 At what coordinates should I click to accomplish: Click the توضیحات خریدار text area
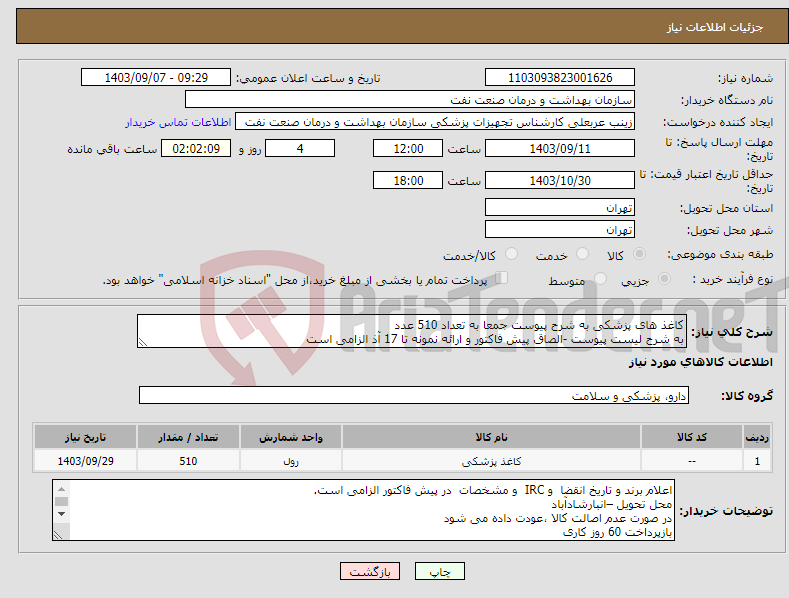click(363, 510)
